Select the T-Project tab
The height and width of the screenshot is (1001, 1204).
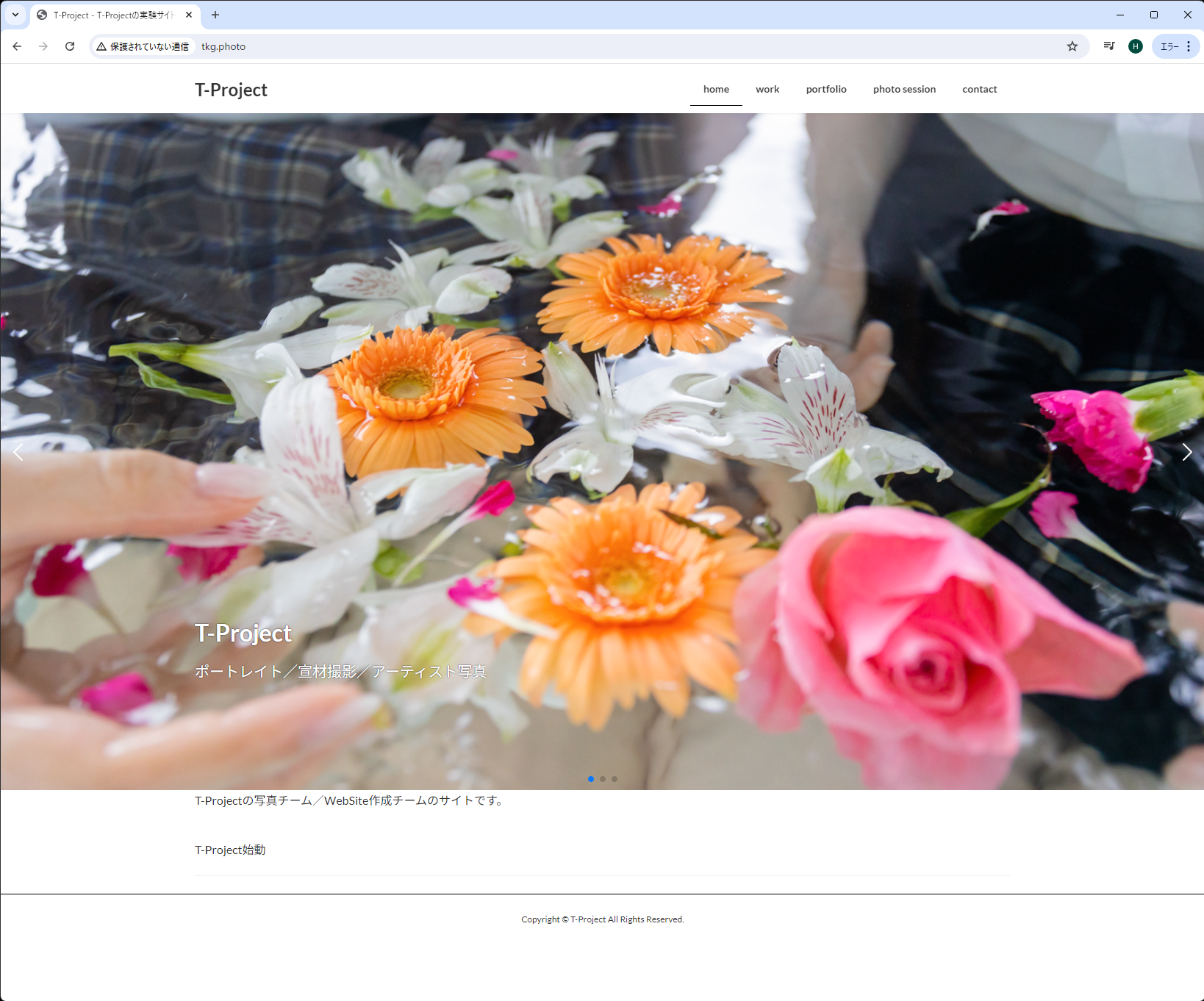click(x=115, y=15)
